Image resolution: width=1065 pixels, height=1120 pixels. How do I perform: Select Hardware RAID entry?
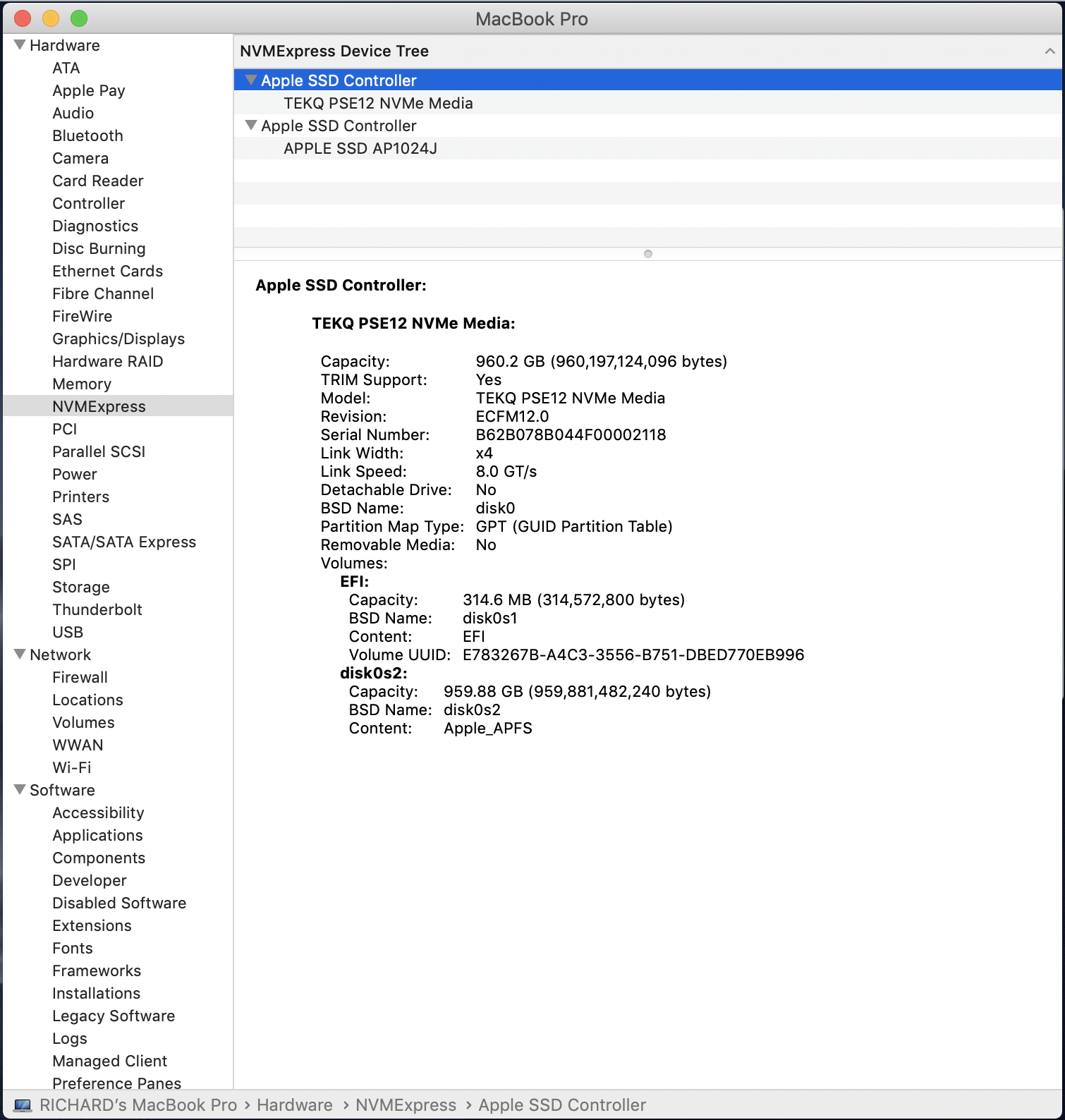[x=108, y=361]
